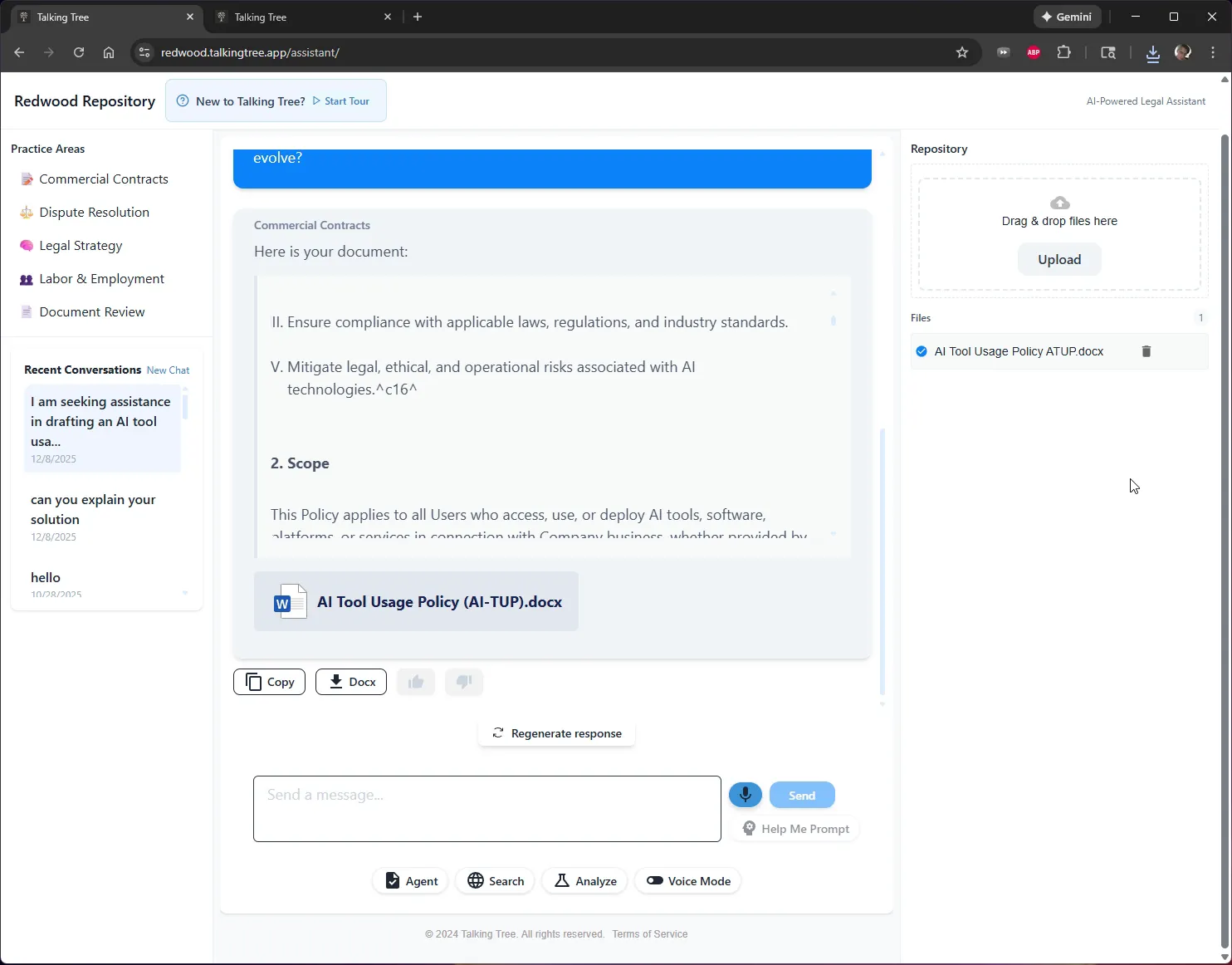This screenshot has height=965, width=1232.
Task: Select the Agent mode
Action: [411, 881]
